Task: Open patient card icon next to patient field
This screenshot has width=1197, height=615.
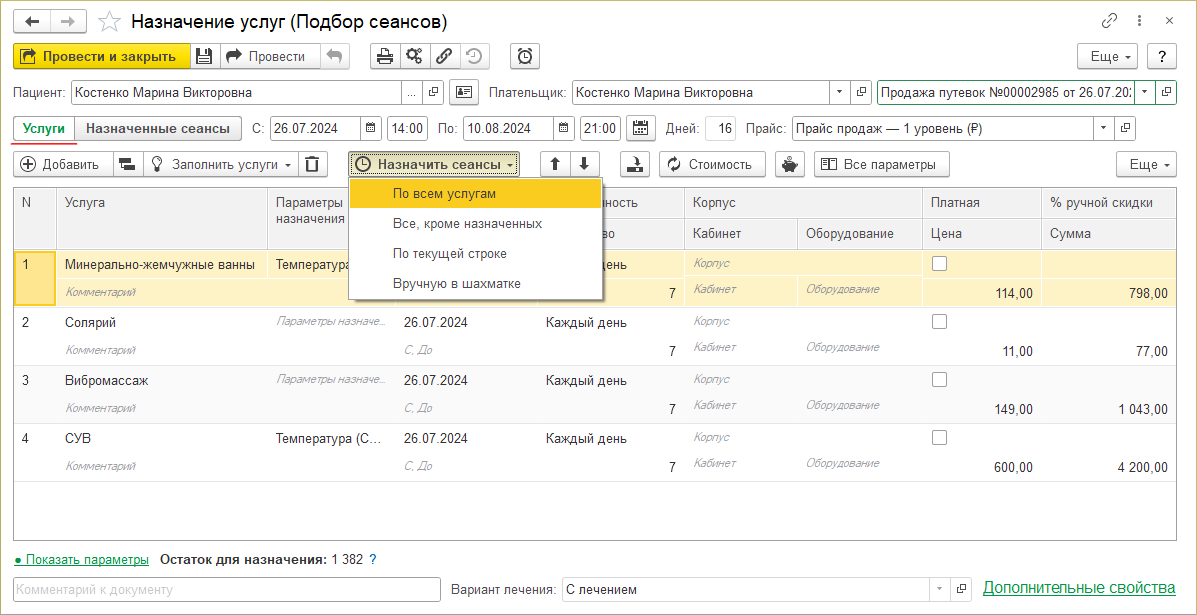Action: [463, 92]
